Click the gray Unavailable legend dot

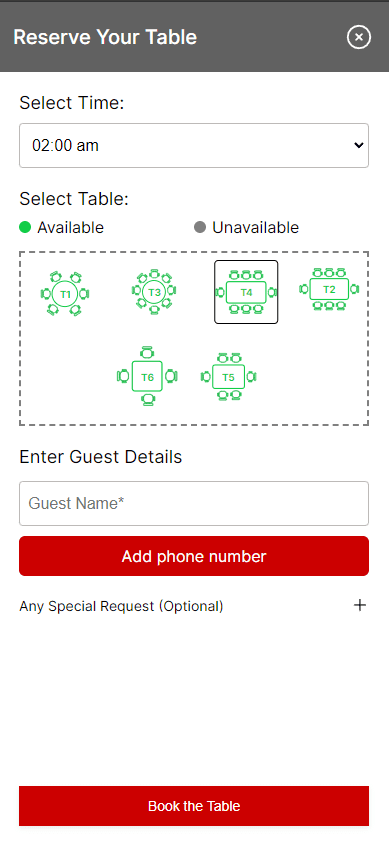[200, 227]
